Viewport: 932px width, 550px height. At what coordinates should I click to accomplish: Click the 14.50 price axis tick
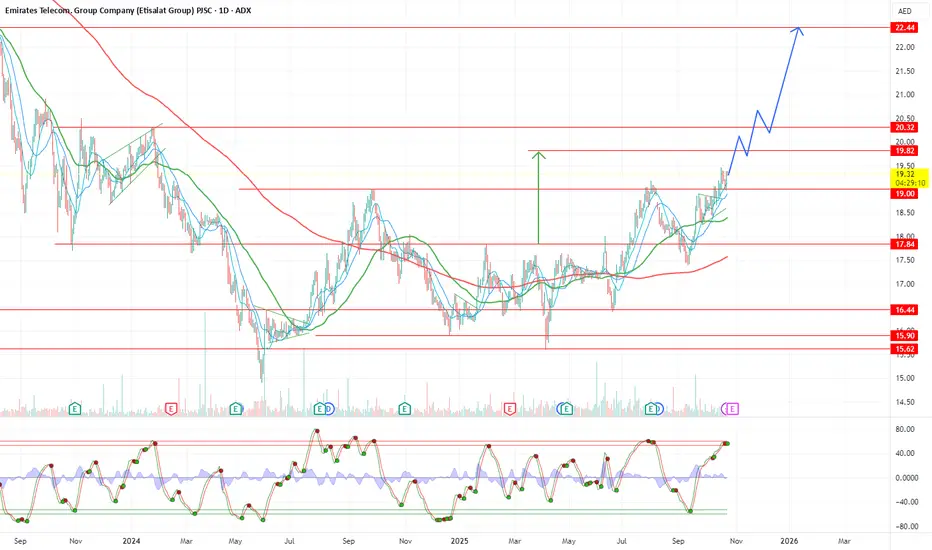click(905, 402)
